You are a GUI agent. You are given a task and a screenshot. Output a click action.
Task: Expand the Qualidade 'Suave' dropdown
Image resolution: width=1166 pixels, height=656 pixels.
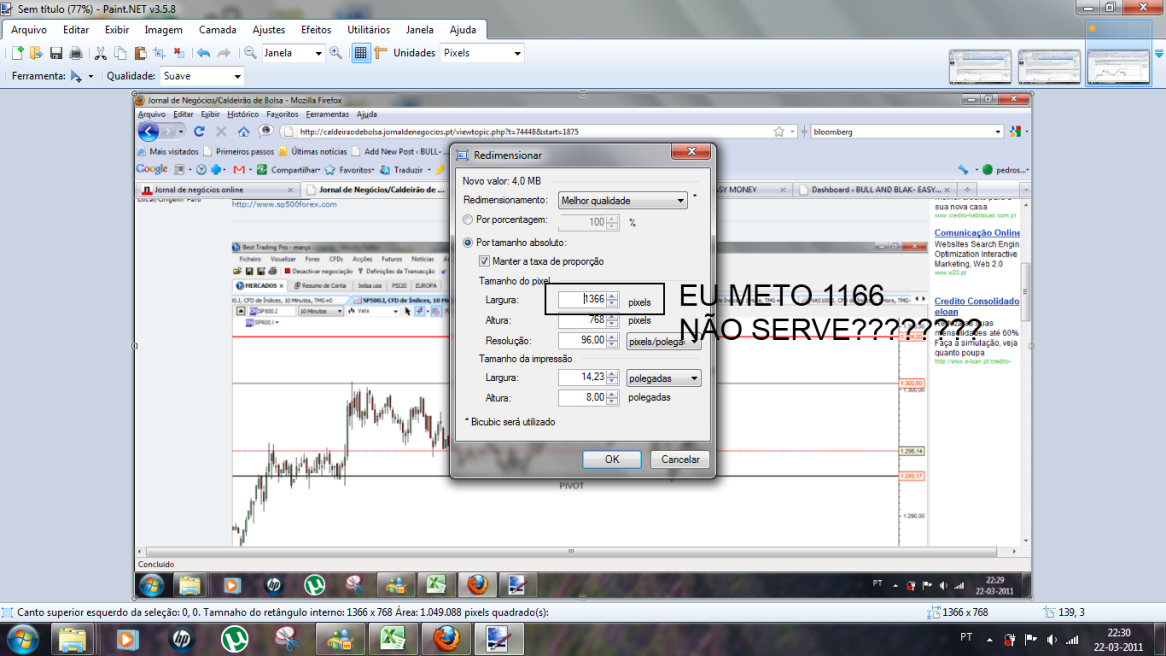coord(202,76)
